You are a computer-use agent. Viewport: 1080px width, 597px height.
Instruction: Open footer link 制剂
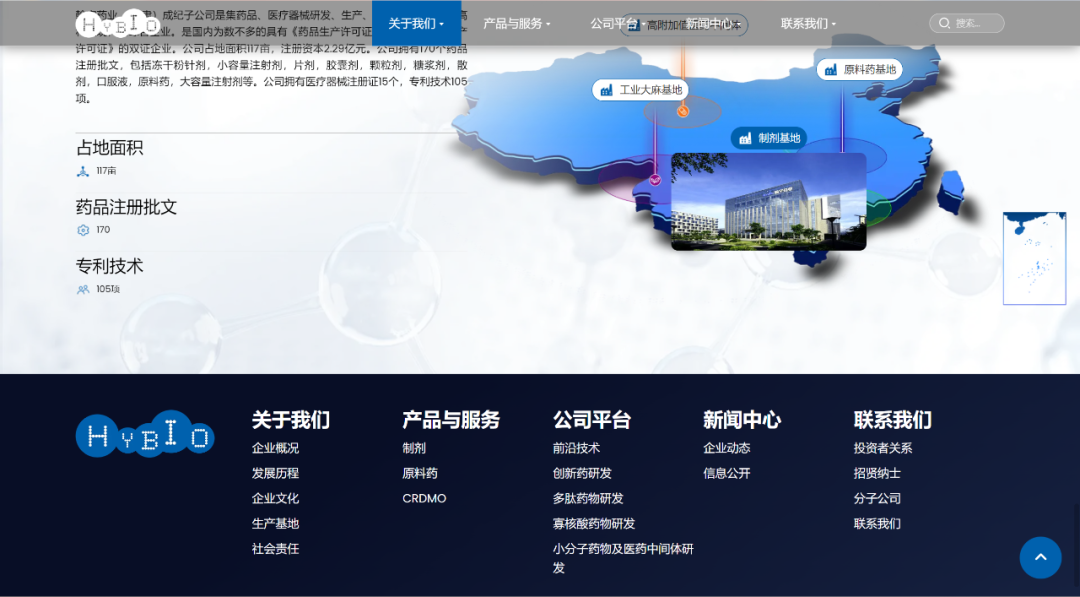pyautogui.click(x=414, y=448)
